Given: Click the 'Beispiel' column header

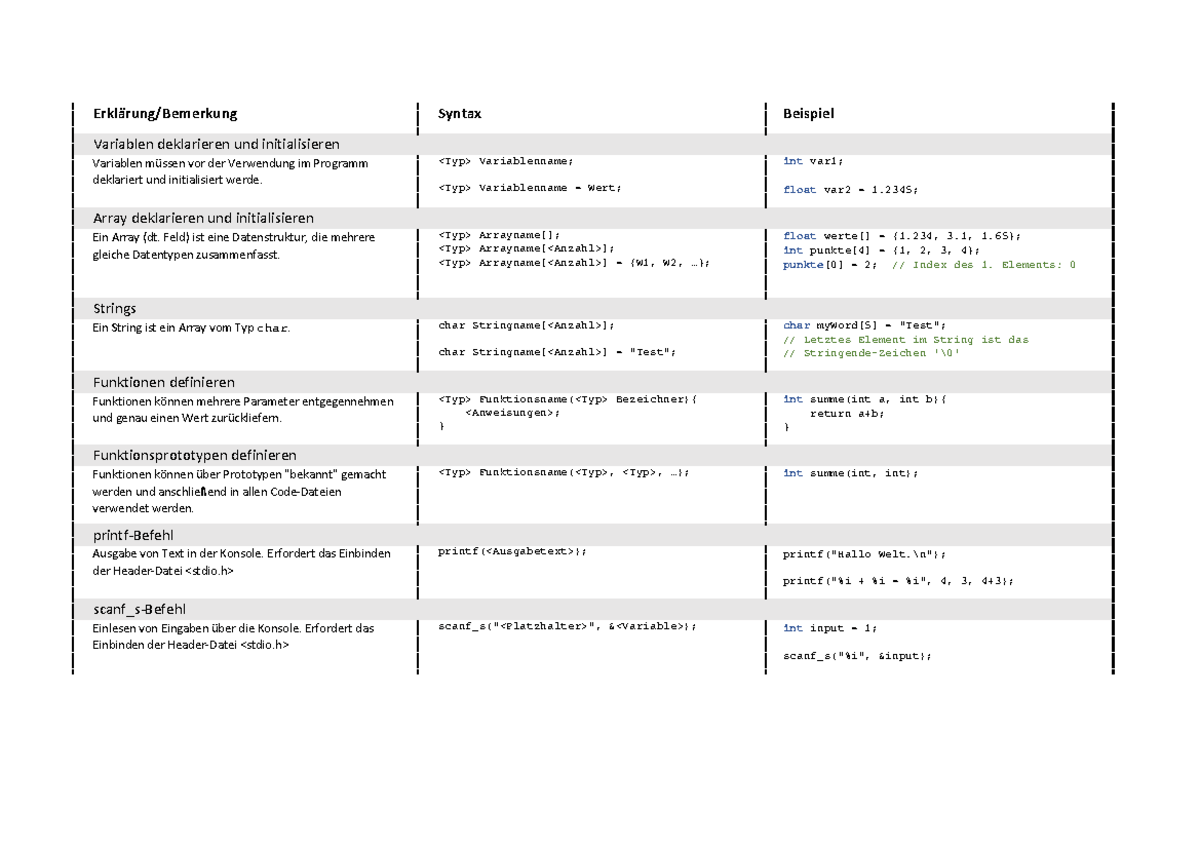Looking at the screenshot, I should (x=808, y=114).
